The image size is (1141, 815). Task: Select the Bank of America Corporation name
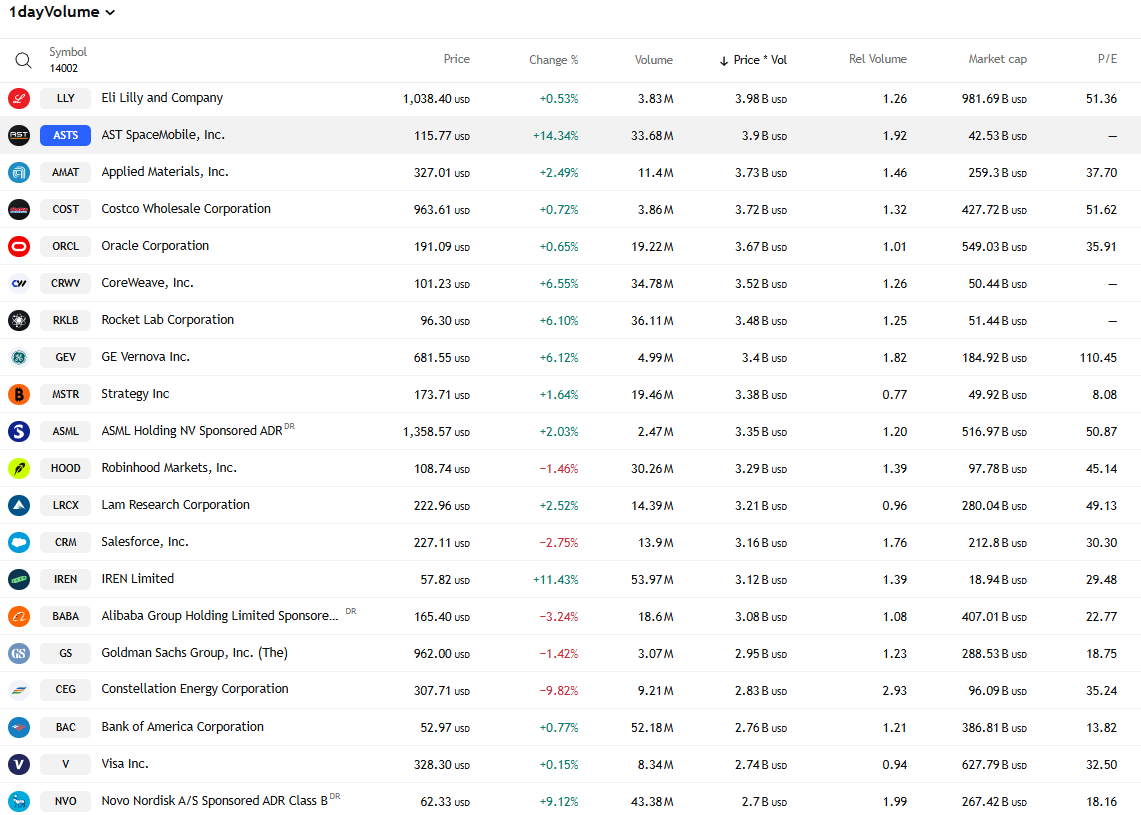tap(183, 727)
